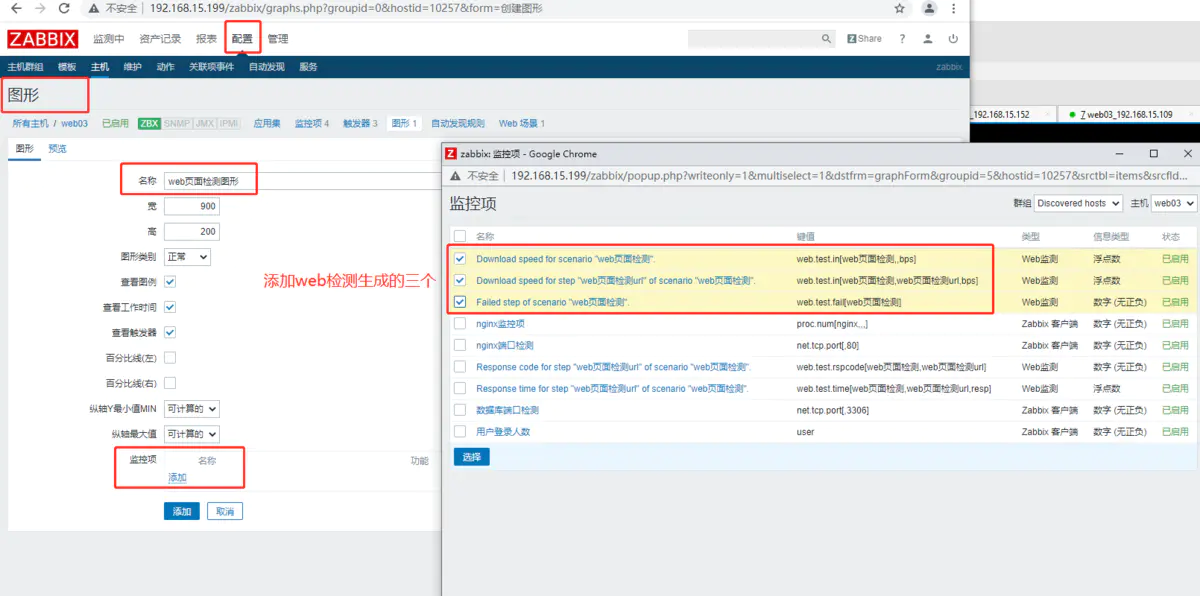
Task: Open the 所有主机 breadcrumb link
Action: coord(30,124)
